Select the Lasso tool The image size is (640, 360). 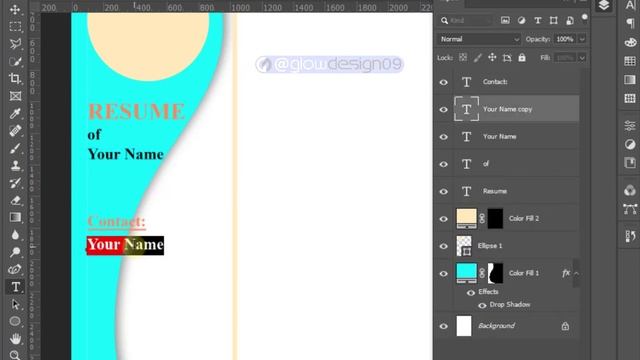point(15,44)
